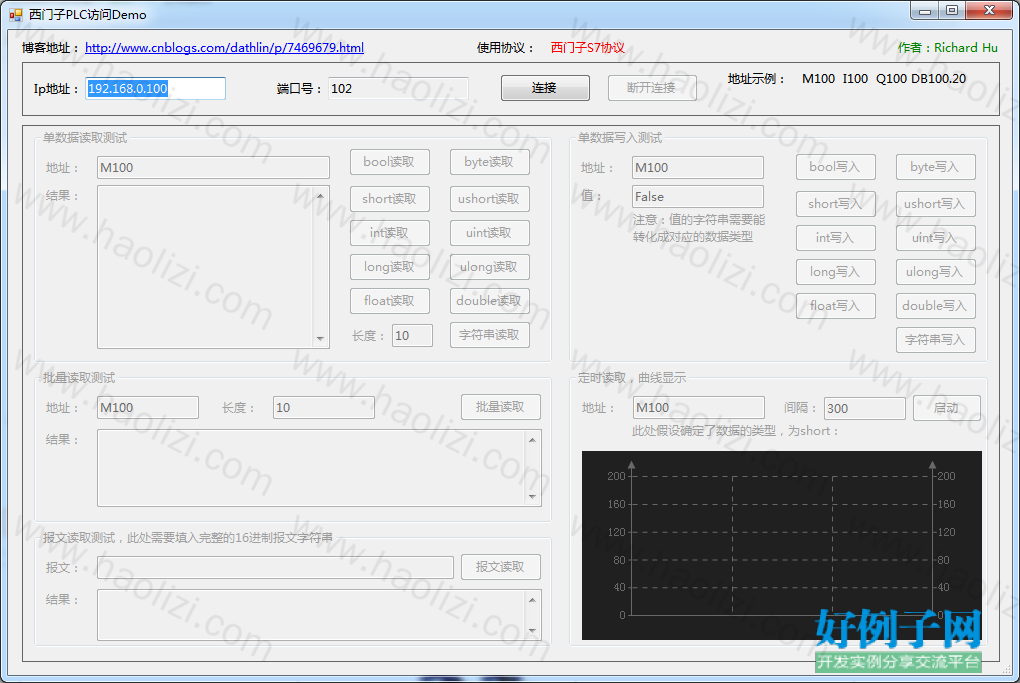Click the ulong写入 button
The height and width of the screenshot is (683, 1020).
tap(935, 272)
